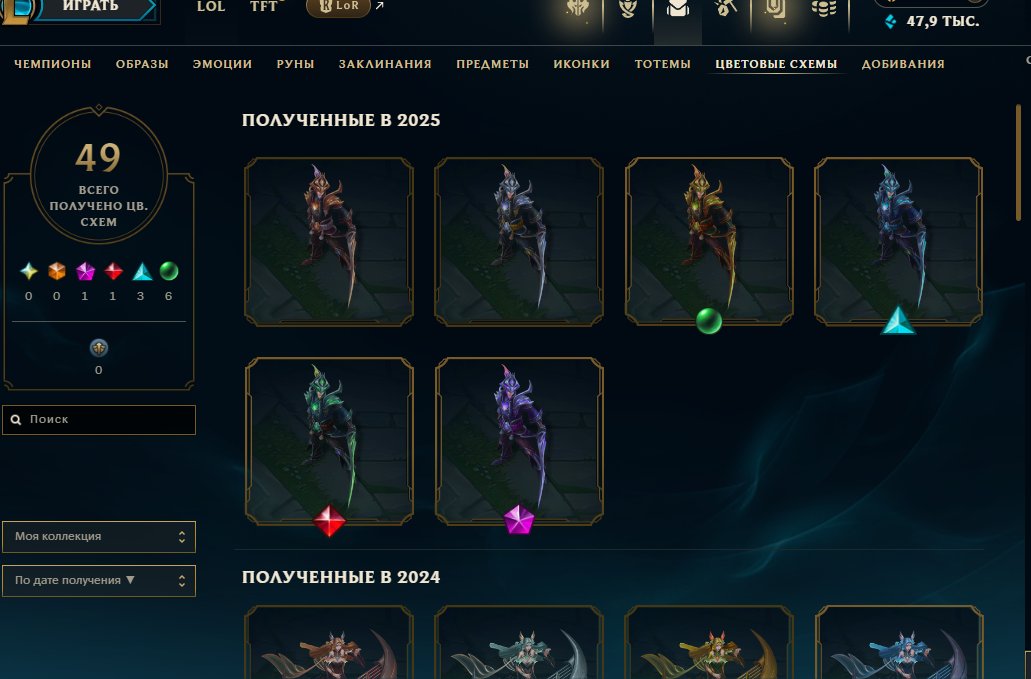The height and width of the screenshot is (679, 1031).
Task: Expand the По дате получения sort dropdown
Action: pyautogui.click(x=99, y=580)
